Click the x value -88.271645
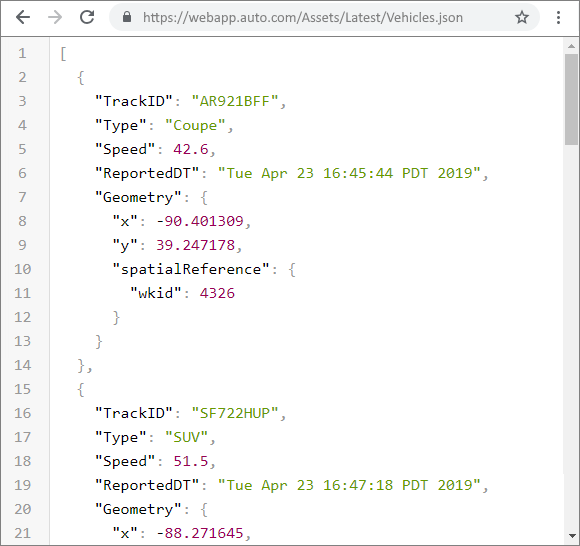The width and height of the screenshot is (580, 546). [x=200, y=533]
